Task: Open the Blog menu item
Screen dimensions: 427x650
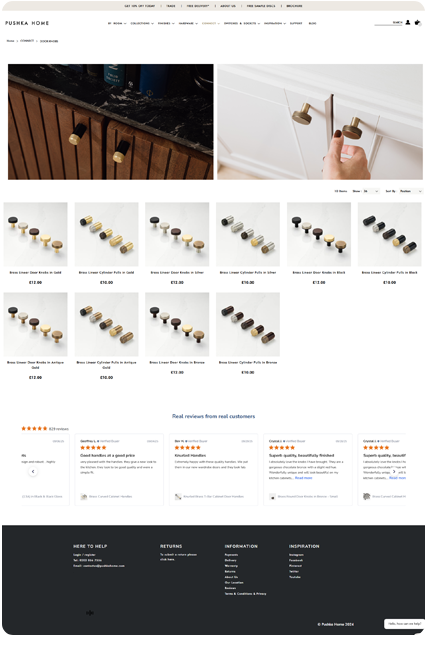Action: click(312, 24)
